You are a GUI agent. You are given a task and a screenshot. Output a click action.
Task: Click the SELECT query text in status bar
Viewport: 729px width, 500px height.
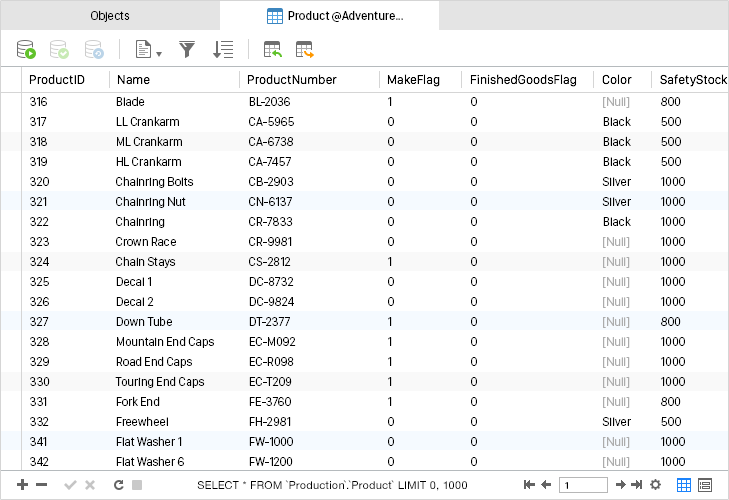pyautogui.click(x=332, y=485)
